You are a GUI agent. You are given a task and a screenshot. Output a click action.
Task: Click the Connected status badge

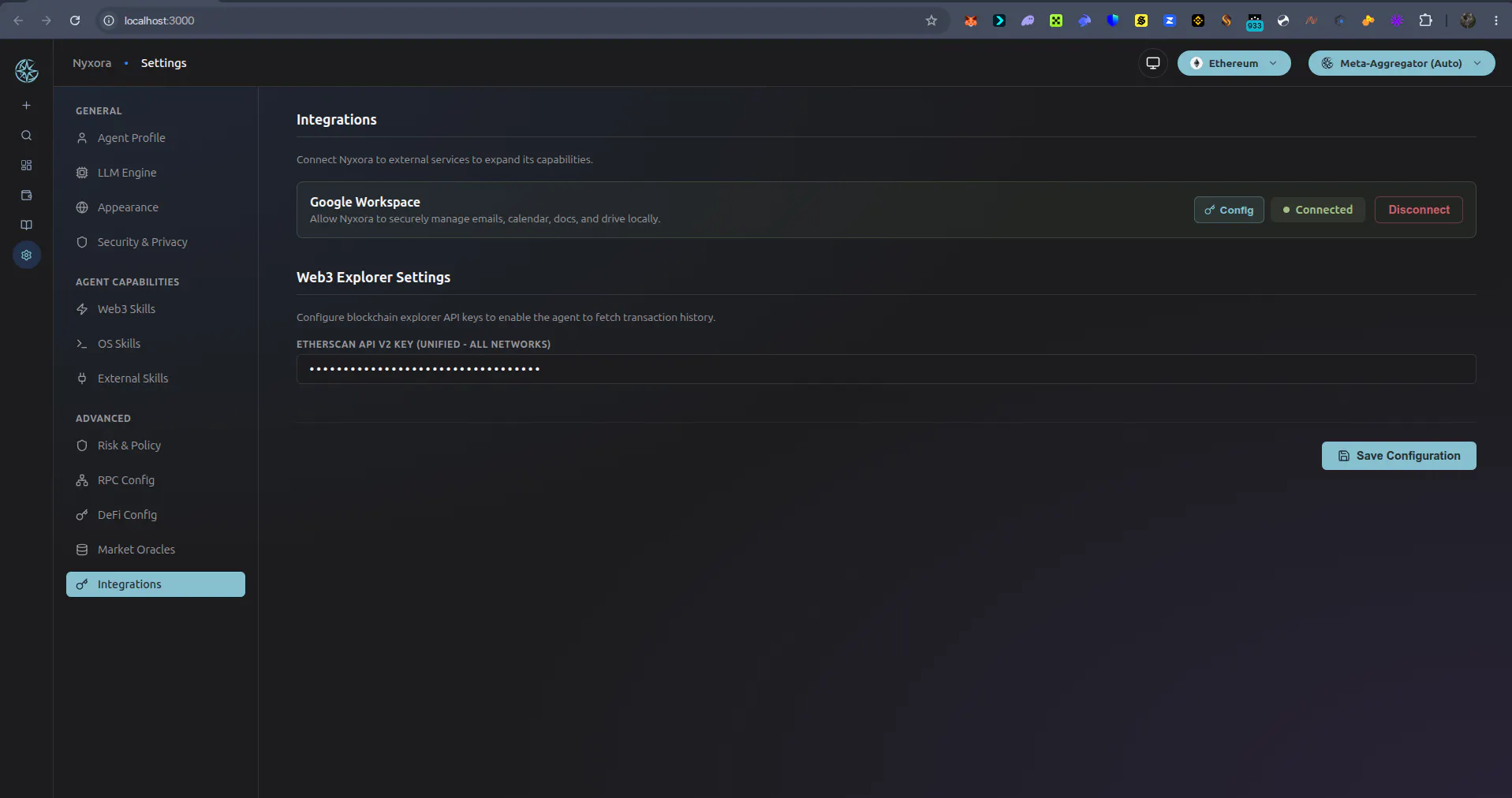(x=1318, y=210)
